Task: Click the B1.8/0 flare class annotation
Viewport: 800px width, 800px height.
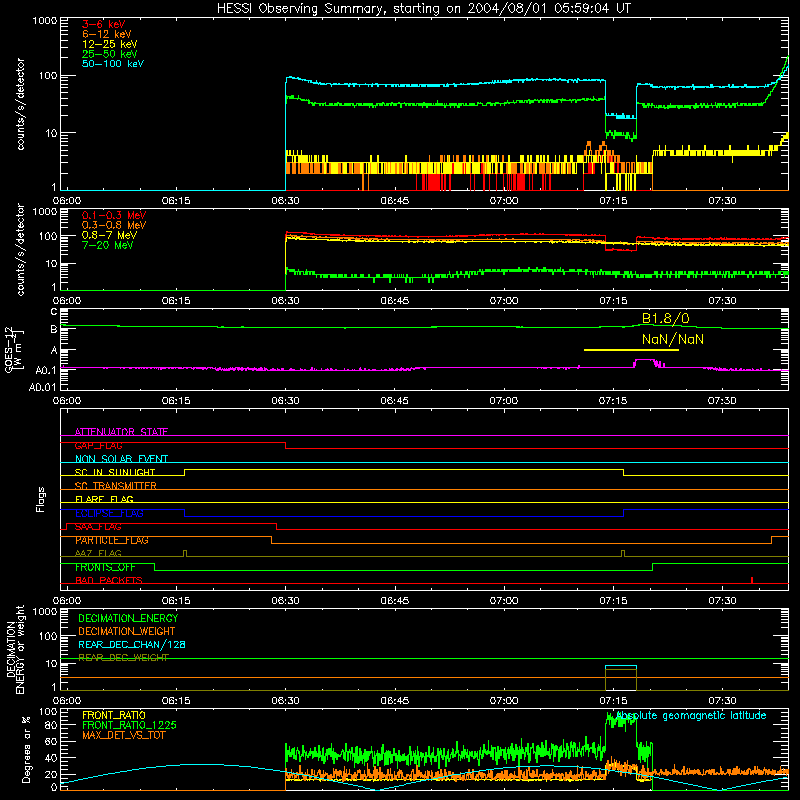Action: point(665,319)
